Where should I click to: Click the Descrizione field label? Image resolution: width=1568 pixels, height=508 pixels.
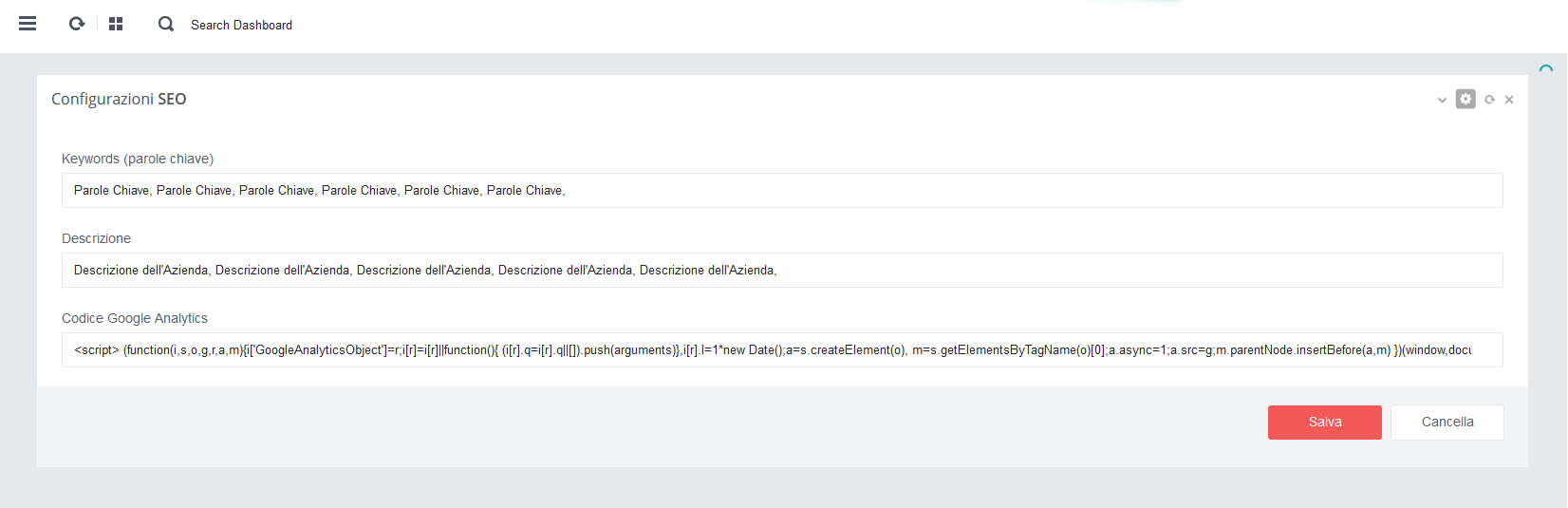click(x=96, y=238)
